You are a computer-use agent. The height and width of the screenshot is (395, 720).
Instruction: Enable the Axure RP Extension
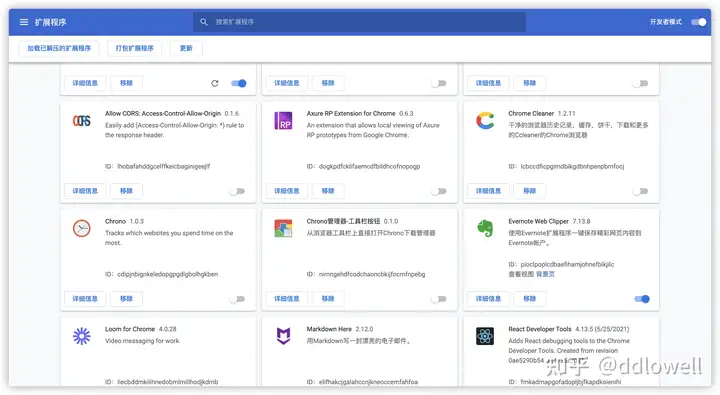(x=439, y=191)
